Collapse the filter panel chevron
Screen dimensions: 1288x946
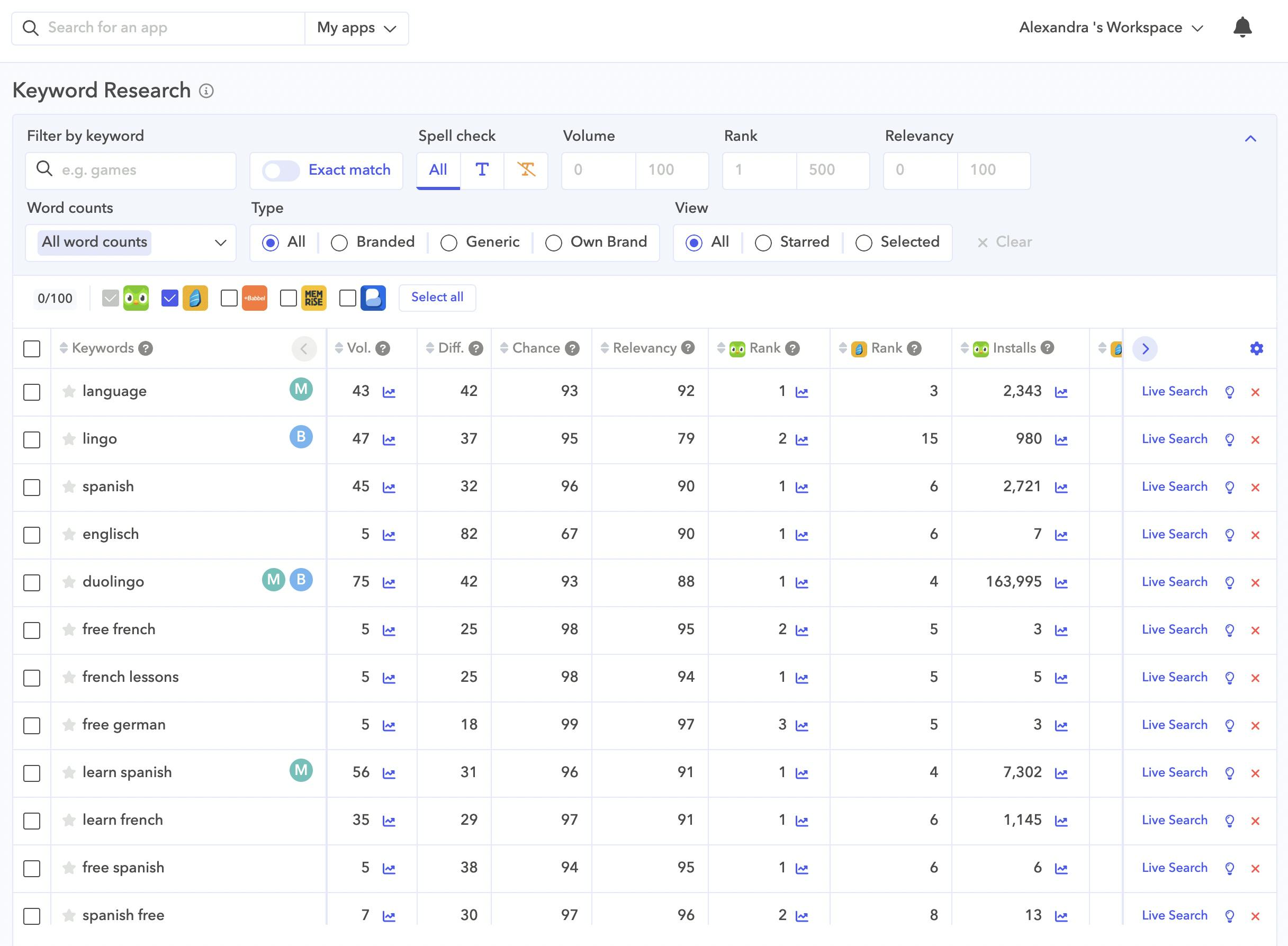pos(1250,139)
